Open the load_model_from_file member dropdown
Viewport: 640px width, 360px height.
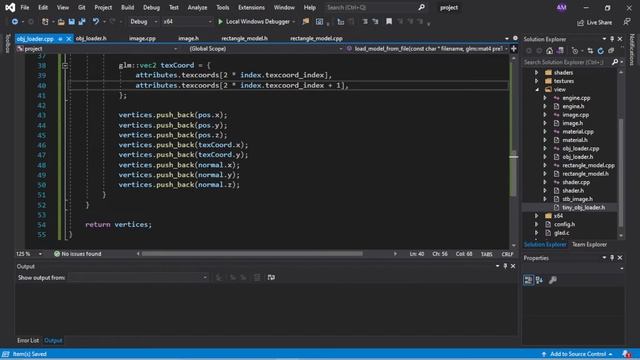click(x=427, y=49)
